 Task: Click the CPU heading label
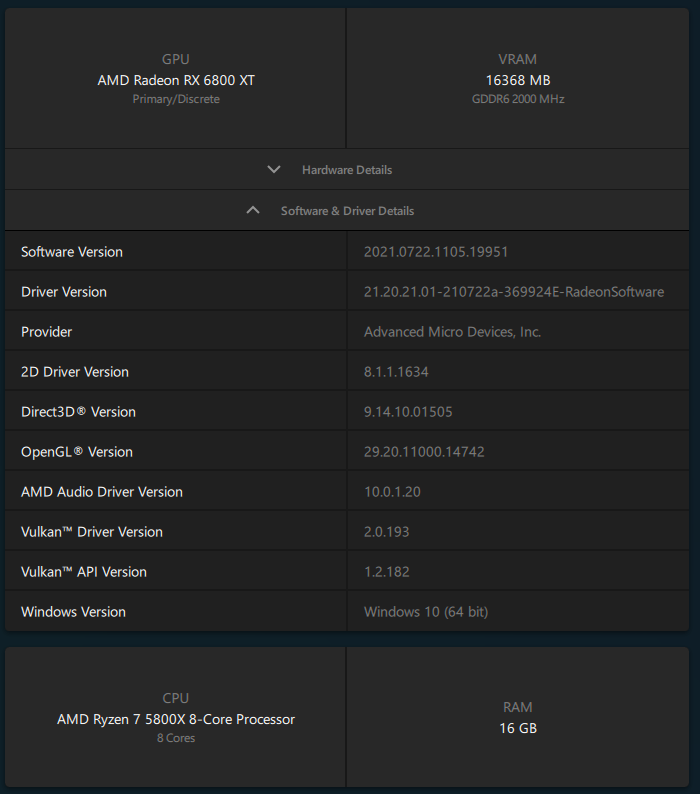pos(176,698)
